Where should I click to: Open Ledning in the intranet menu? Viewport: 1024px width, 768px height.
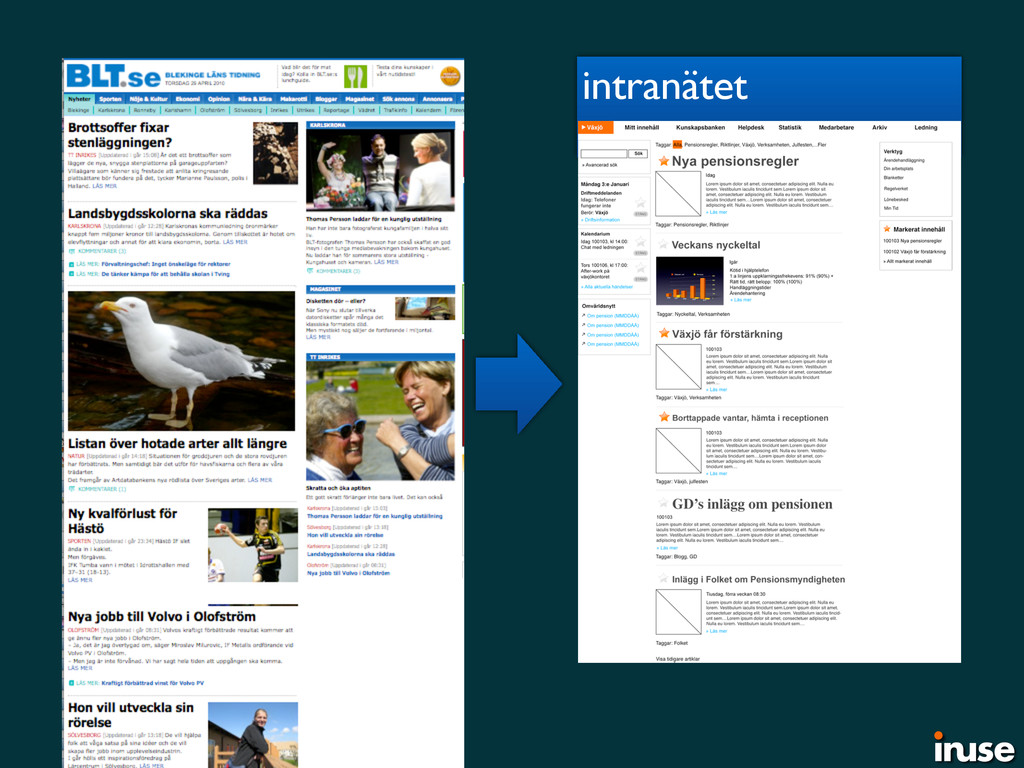point(925,127)
